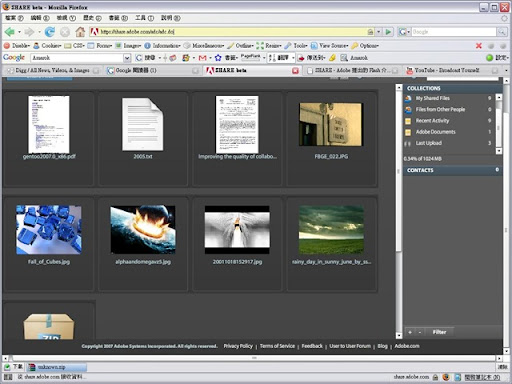Expand the Google toolbar search history dropdown

click(127, 58)
